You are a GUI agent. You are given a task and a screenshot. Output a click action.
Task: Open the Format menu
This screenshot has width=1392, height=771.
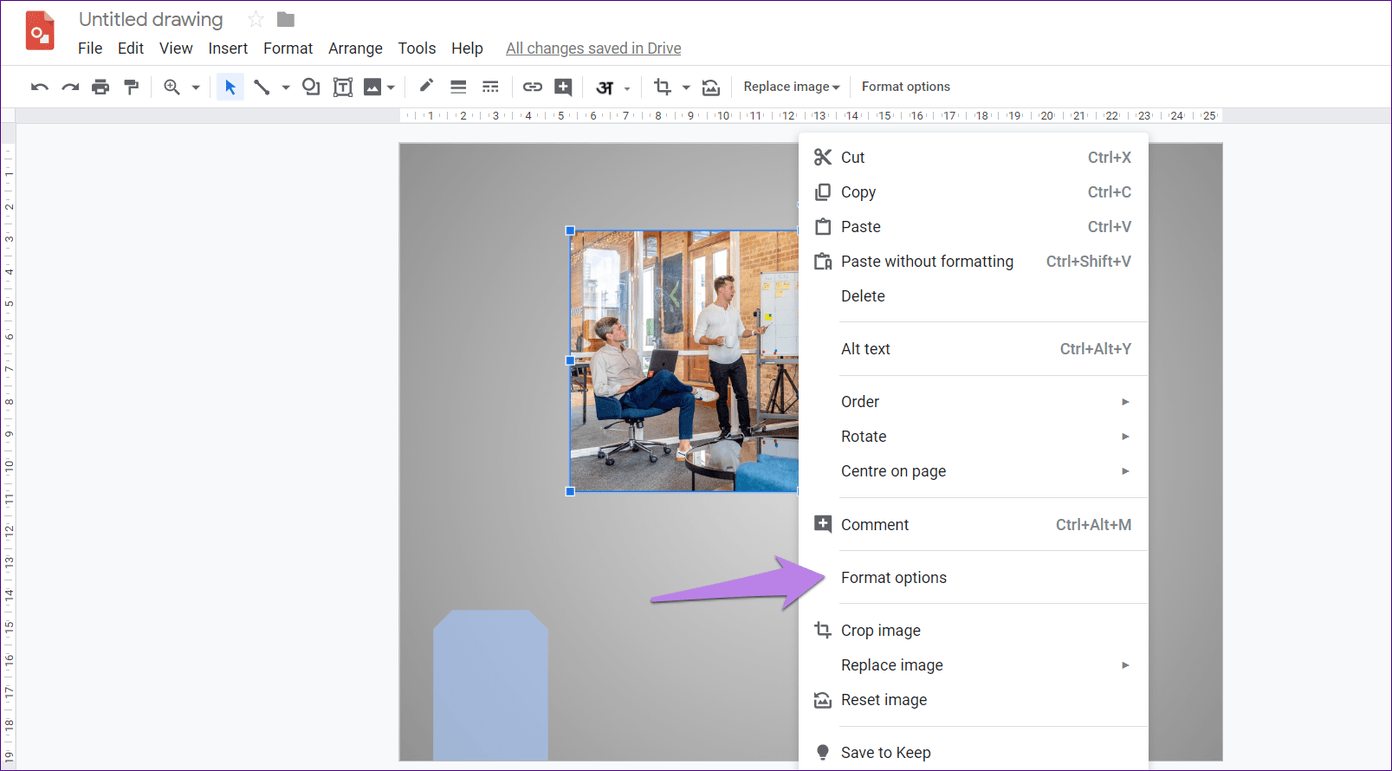click(288, 48)
